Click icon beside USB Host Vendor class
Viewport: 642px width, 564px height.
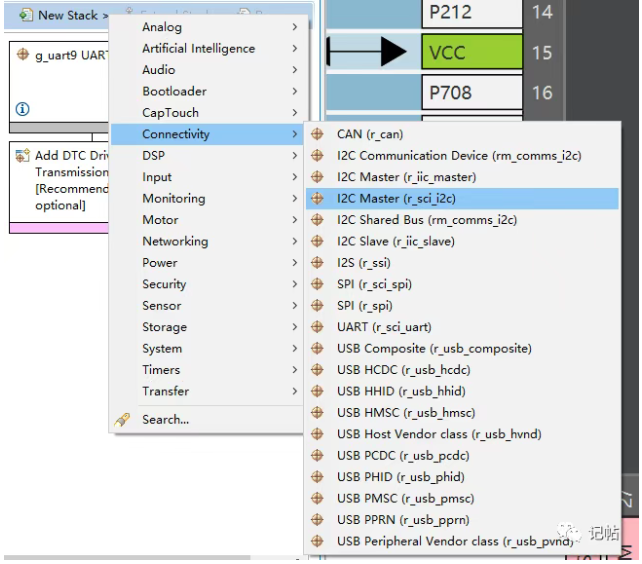317,434
